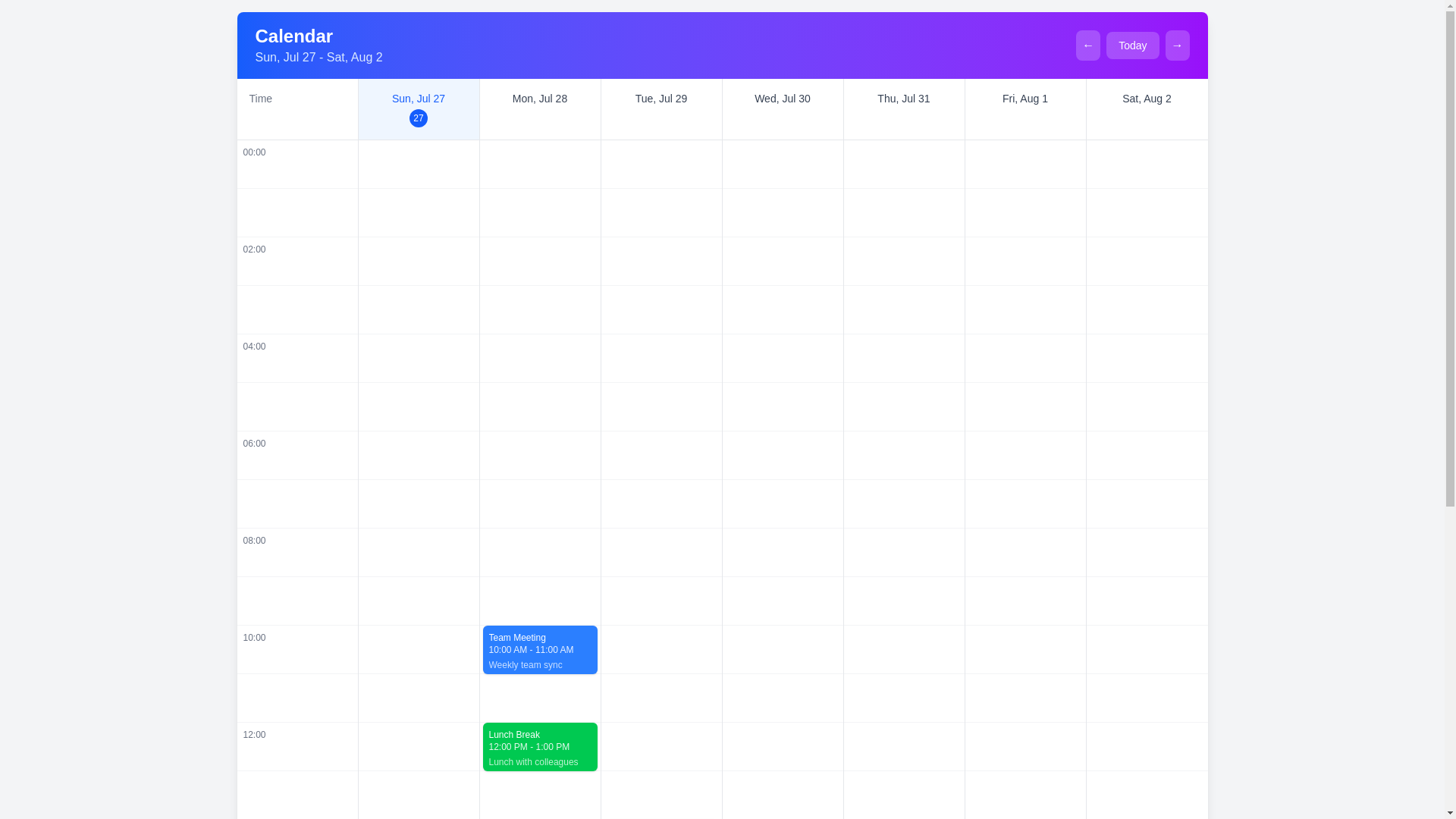The image size is (1456, 819).
Task: Select the Fri, Aug 1 column header
Action: tap(1025, 109)
